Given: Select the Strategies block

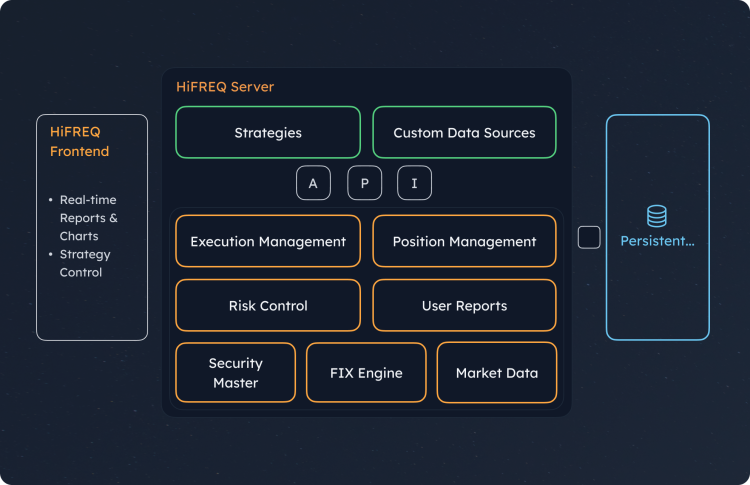Looking at the screenshot, I should tap(268, 132).
